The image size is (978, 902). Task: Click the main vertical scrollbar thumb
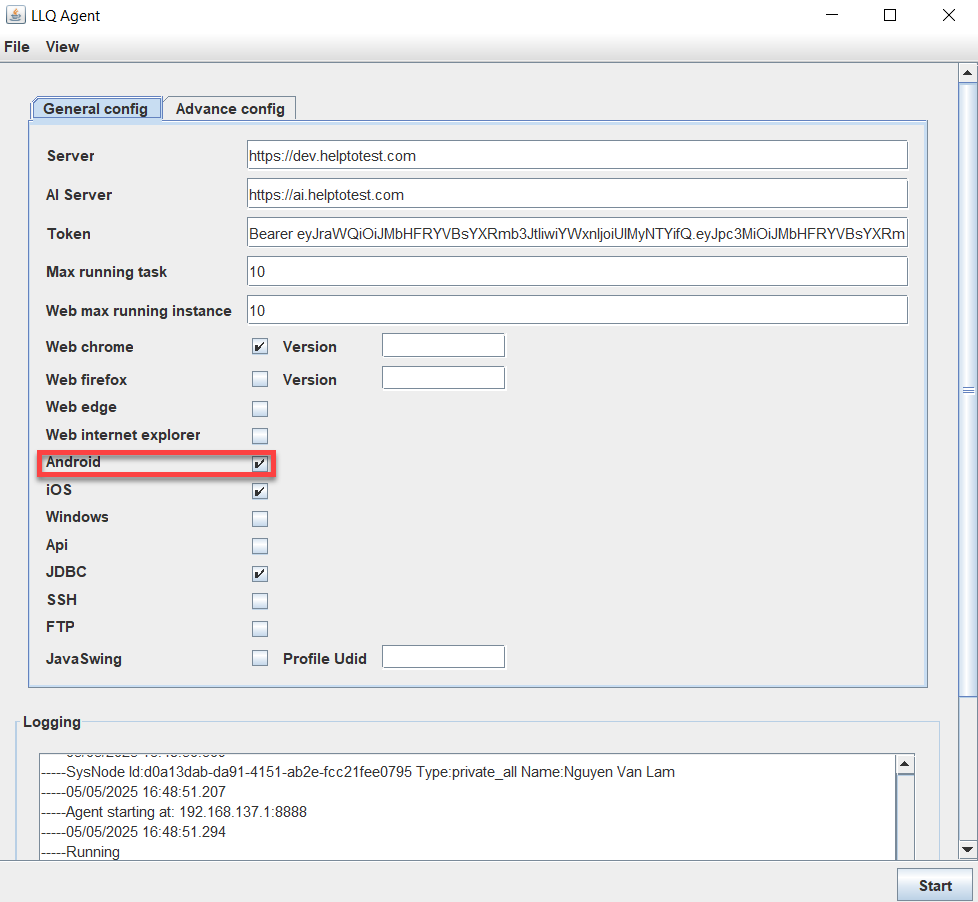click(x=967, y=390)
